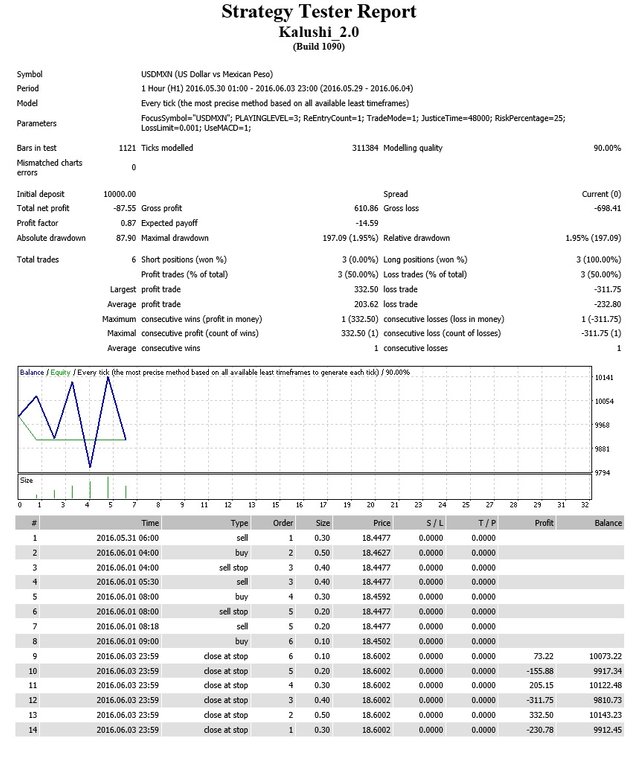Click the Short positions value 3 (0.00%)

[x=360, y=260]
